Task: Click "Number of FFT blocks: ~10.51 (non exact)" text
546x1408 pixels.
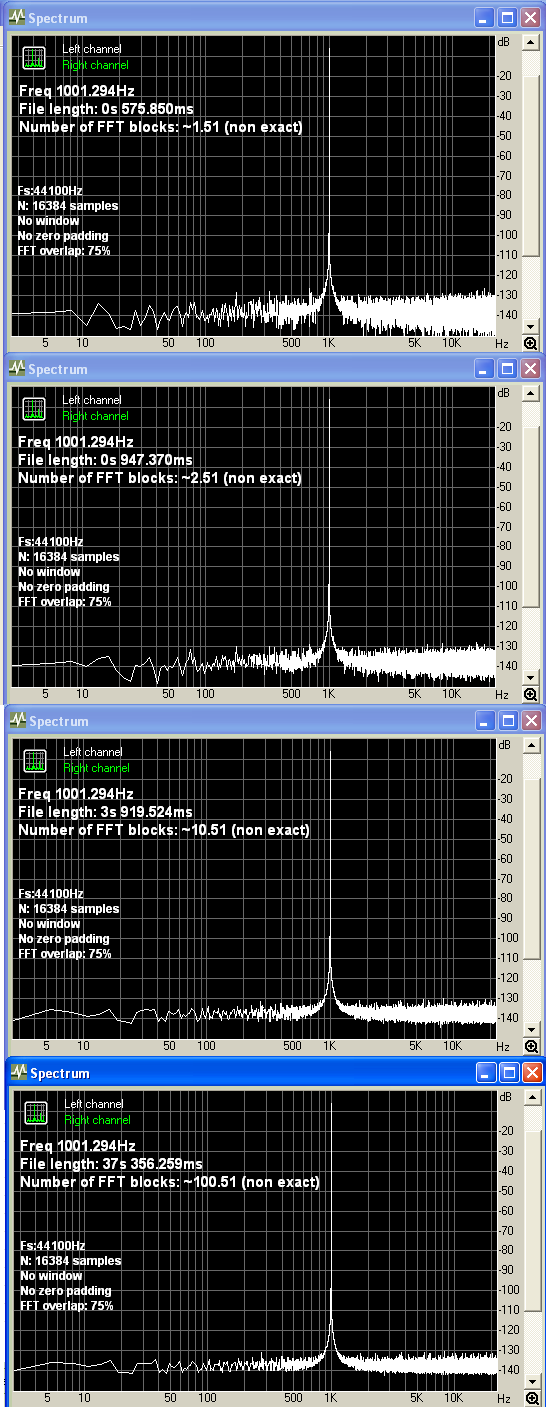Action: [x=164, y=830]
